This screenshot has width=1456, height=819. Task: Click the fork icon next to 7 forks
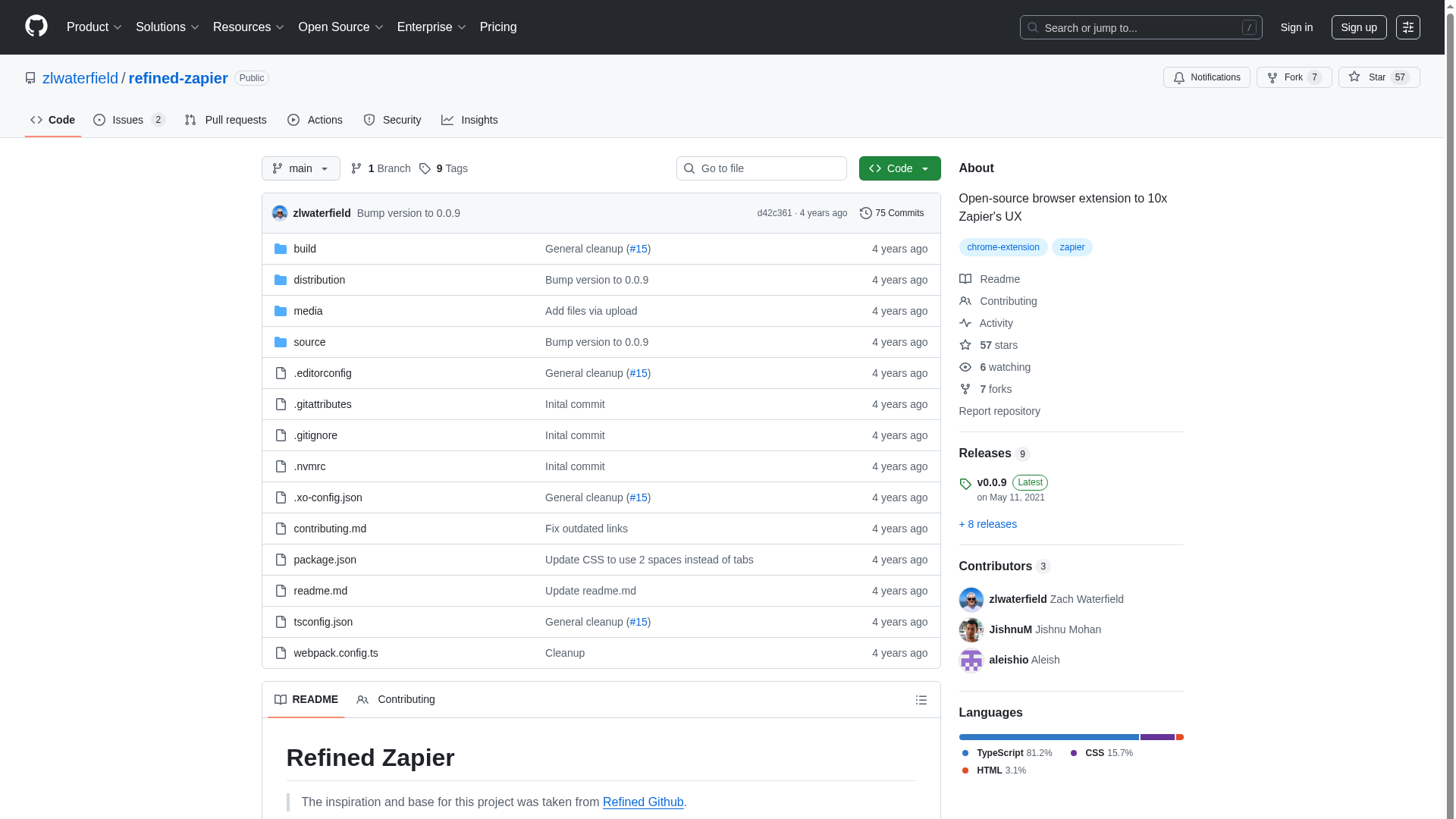click(x=965, y=389)
